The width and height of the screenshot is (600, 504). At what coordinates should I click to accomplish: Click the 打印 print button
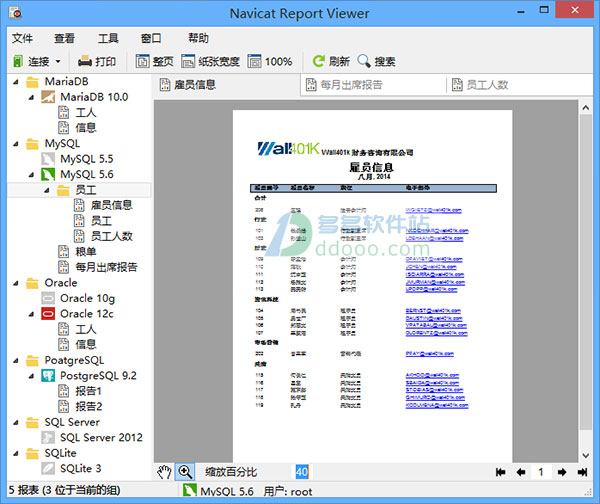[x=97, y=61]
